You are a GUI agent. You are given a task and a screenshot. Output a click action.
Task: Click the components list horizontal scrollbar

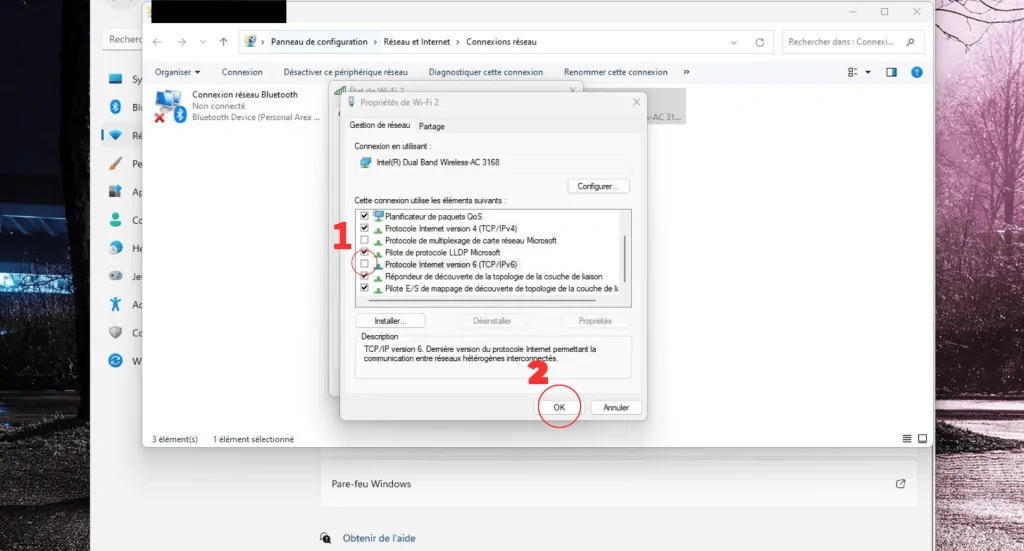pos(482,301)
